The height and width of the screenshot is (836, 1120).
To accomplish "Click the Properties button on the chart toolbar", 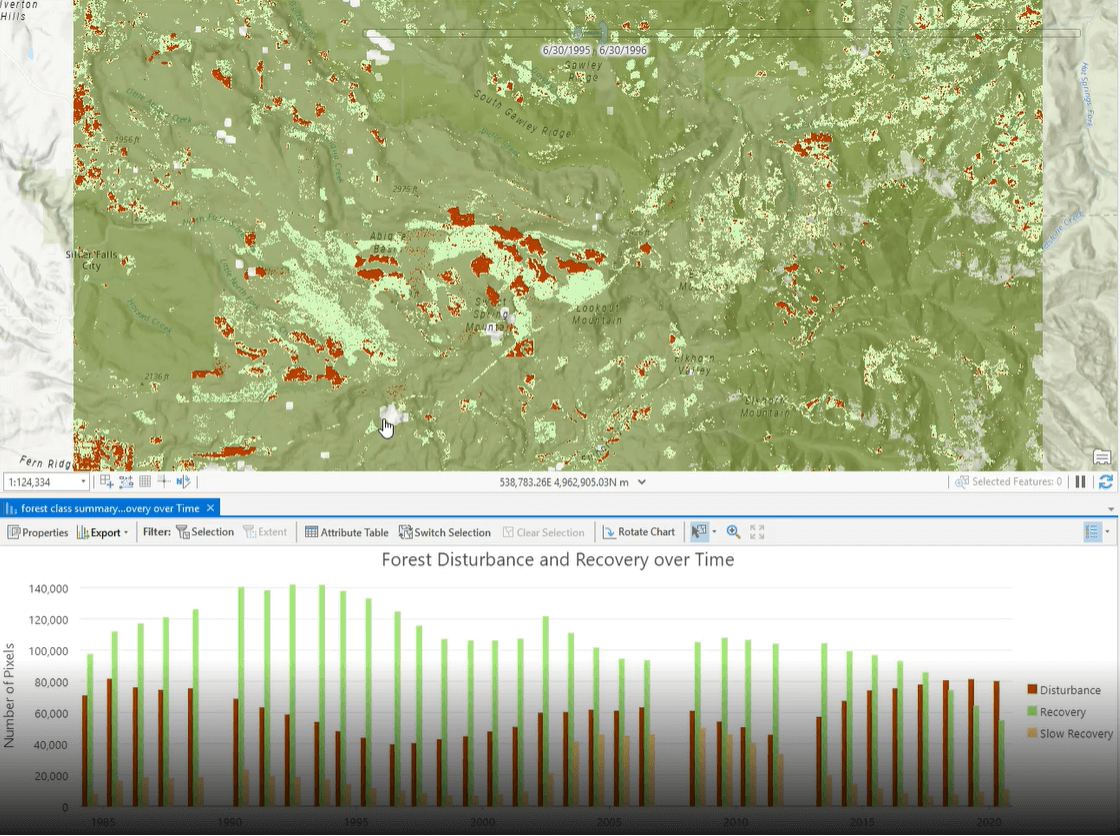I will pos(38,532).
